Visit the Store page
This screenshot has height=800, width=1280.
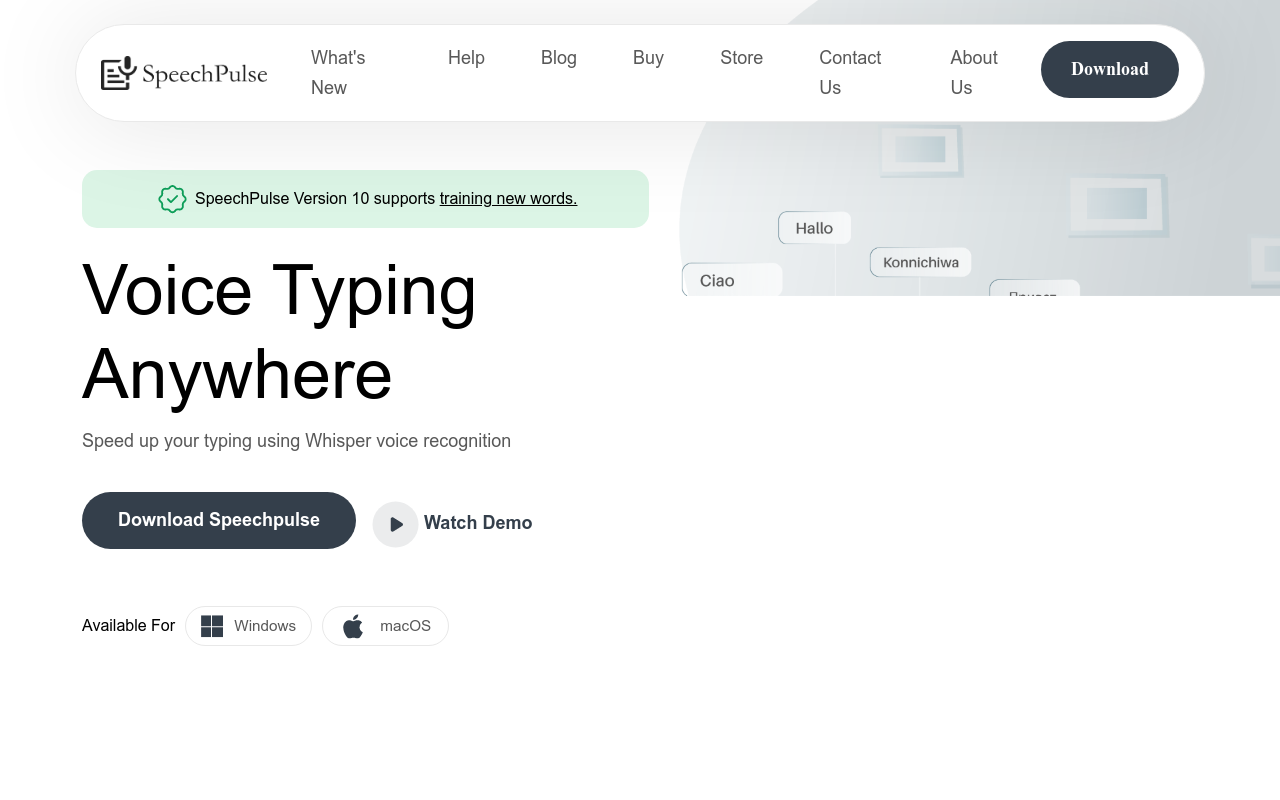click(741, 58)
